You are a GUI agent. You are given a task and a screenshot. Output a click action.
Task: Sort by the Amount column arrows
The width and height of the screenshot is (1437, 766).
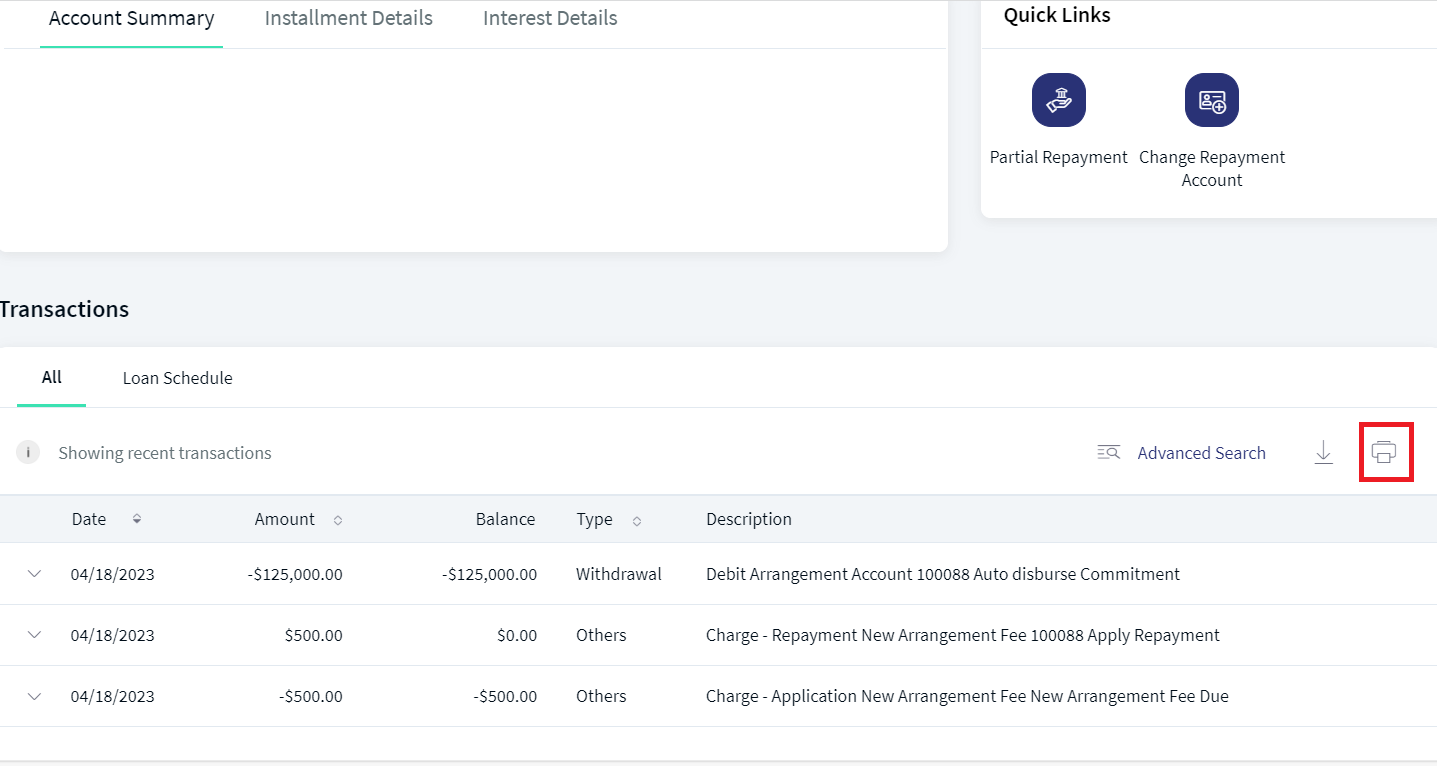tap(338, 520)
